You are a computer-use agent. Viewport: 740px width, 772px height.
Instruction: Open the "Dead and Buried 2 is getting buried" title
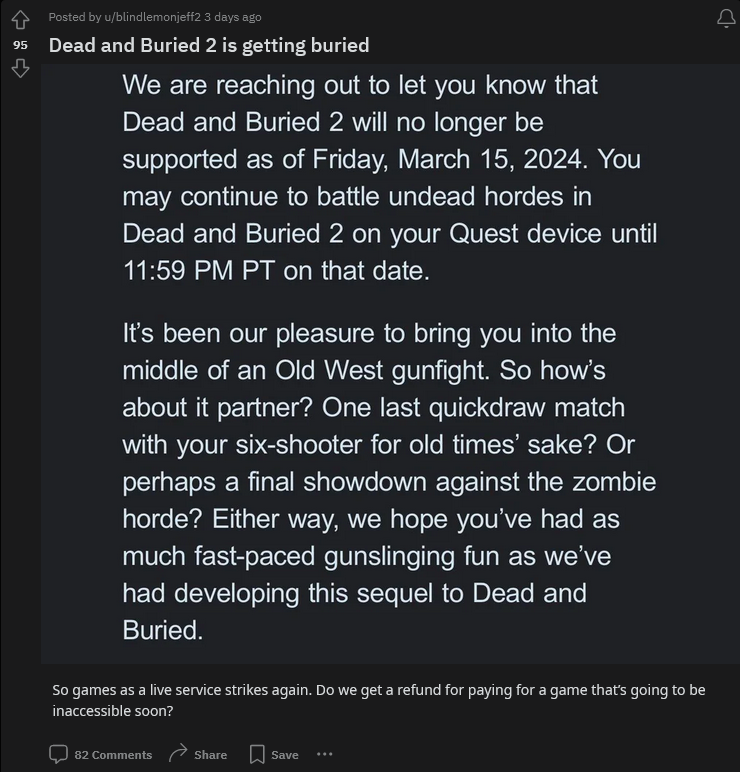click(209, 45)
